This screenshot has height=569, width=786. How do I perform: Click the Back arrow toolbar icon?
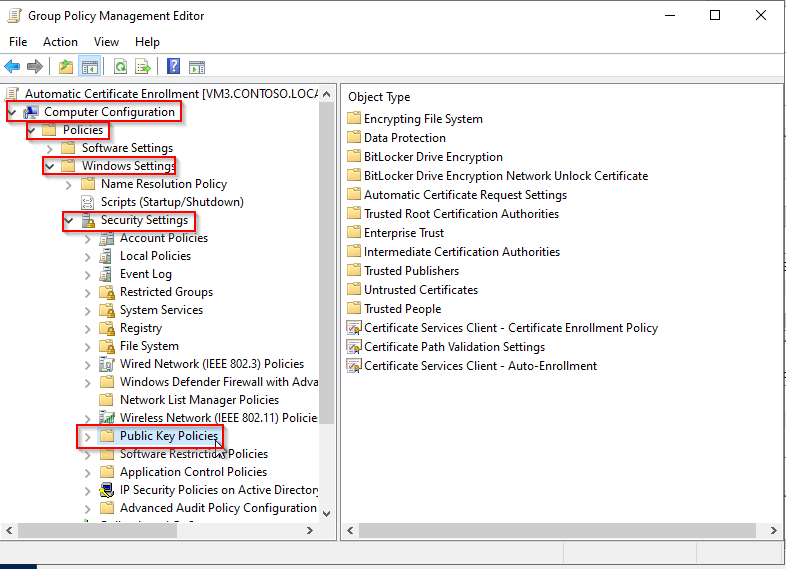(x=12, y=67)
